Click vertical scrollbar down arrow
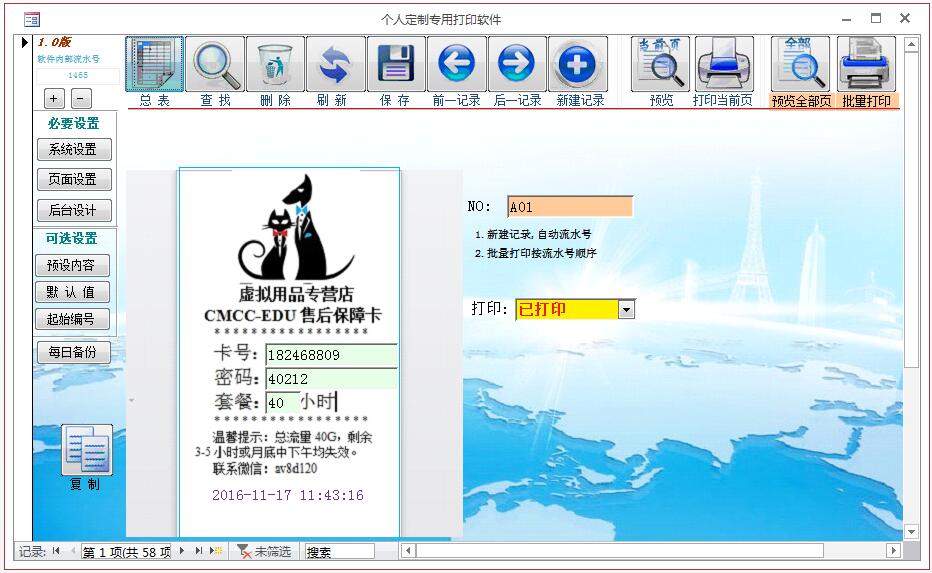 coord(911,531)
